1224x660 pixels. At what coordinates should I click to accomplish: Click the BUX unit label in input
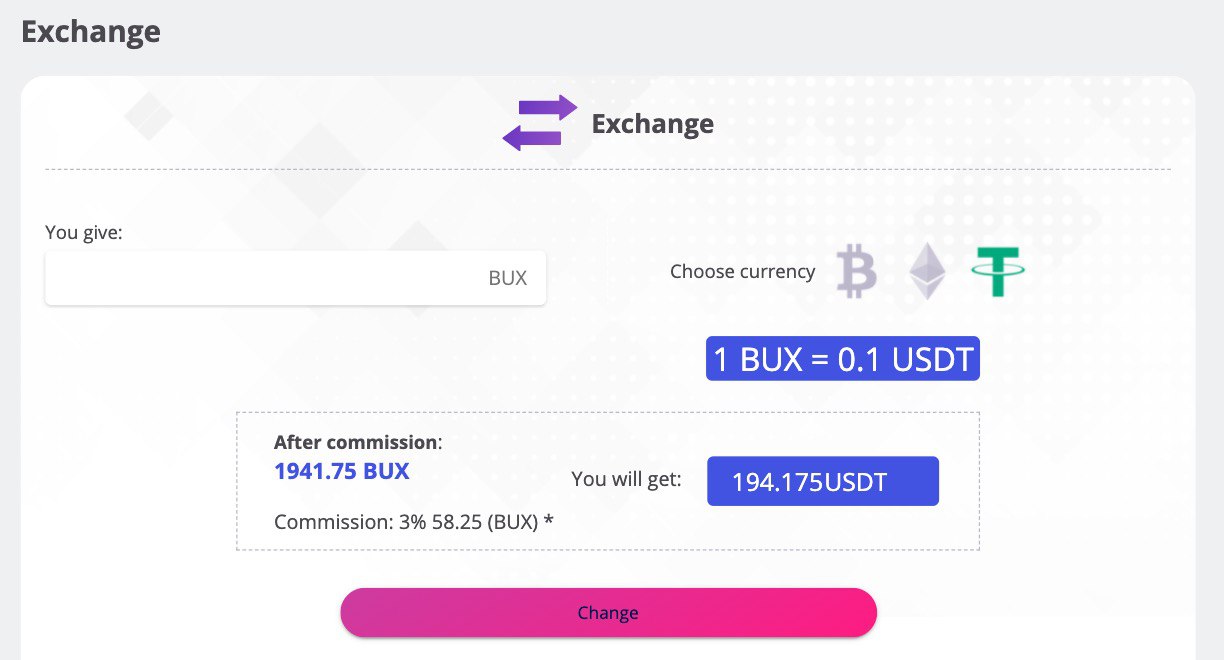point(507,278)
